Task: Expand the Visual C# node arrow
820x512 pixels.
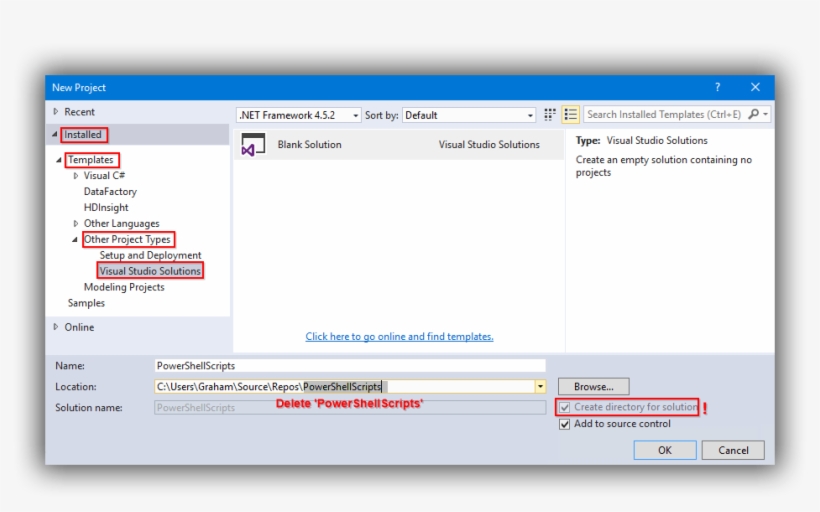Action: coord(76,176)
